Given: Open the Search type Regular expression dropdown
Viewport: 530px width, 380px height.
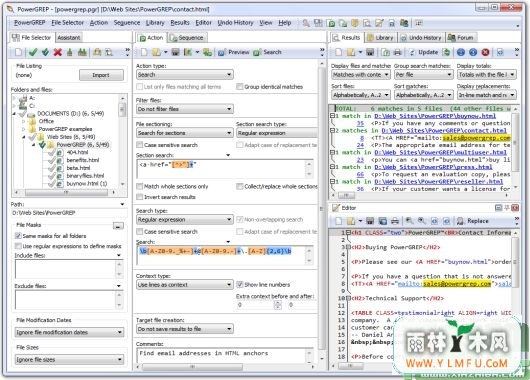Looking at the screenshot, I should coord(185,219).
